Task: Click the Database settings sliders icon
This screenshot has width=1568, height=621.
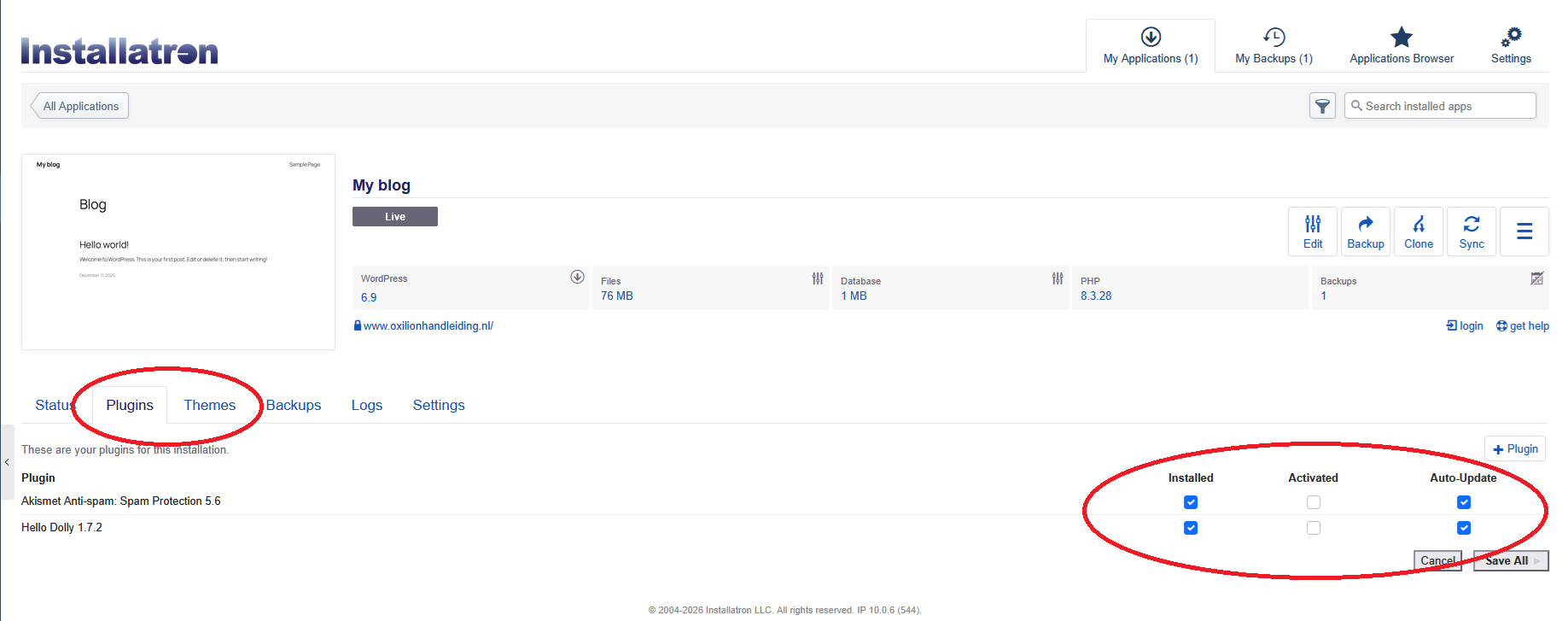Action: pos(1058,278)
